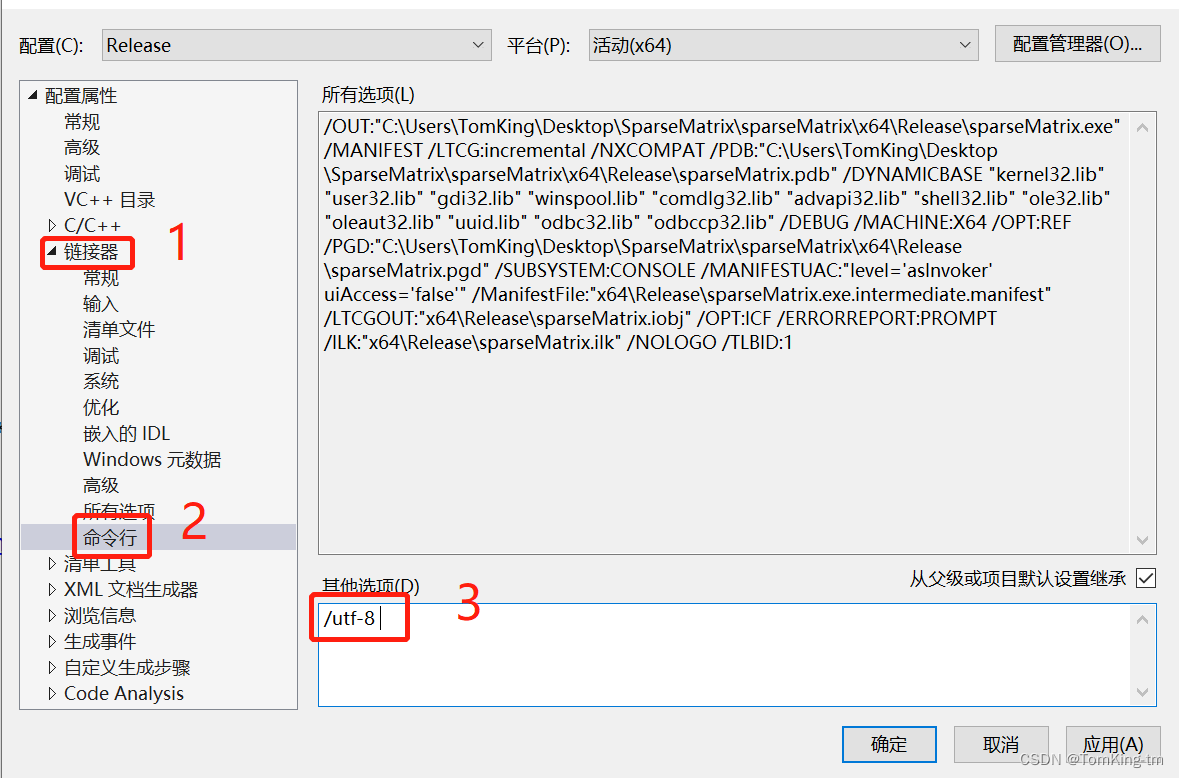1179x778 pixels.
Task: Uncheck 从父级或项目默认设置继承 checkbox
Action: [1144, 578]
